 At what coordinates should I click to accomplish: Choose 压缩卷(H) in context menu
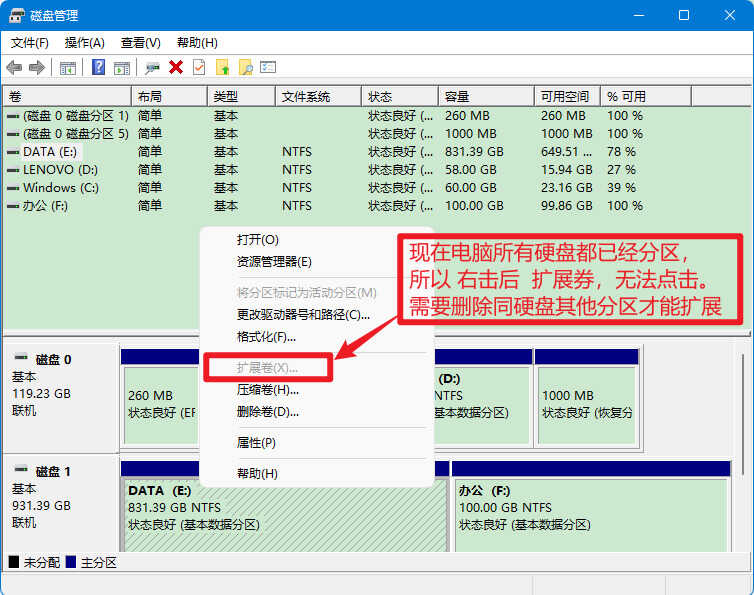pyautogui.click(x=268, y=390)
